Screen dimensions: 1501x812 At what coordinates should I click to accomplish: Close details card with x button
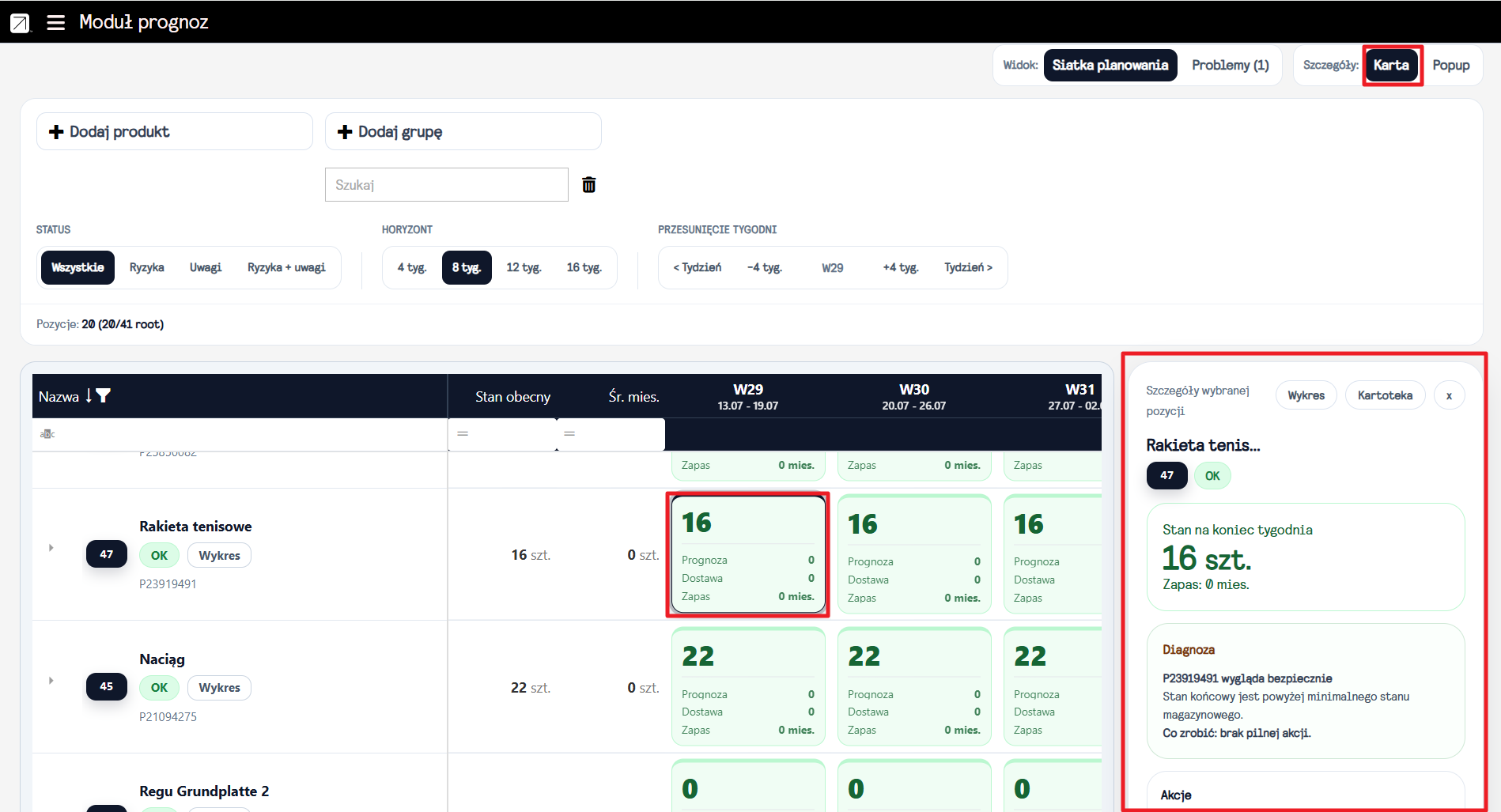1449,395
